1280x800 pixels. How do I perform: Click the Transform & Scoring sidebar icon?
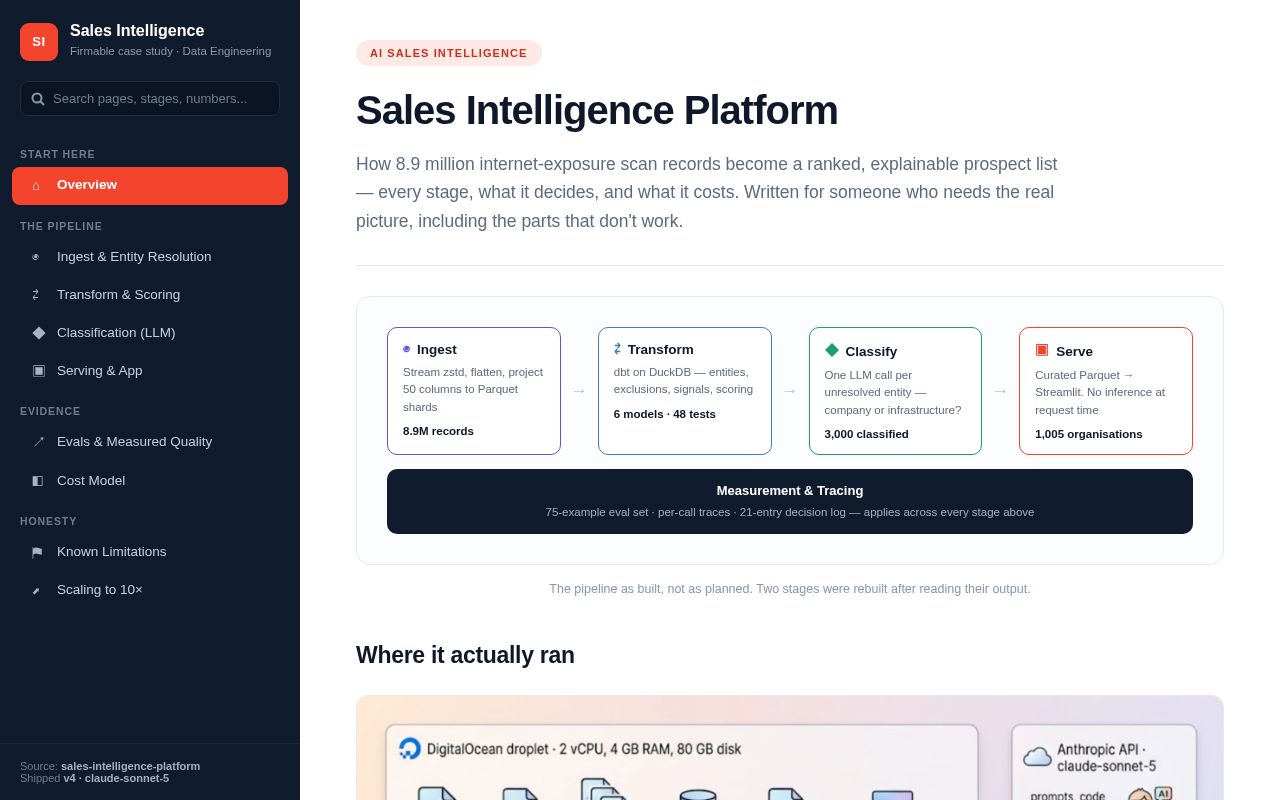36,295
